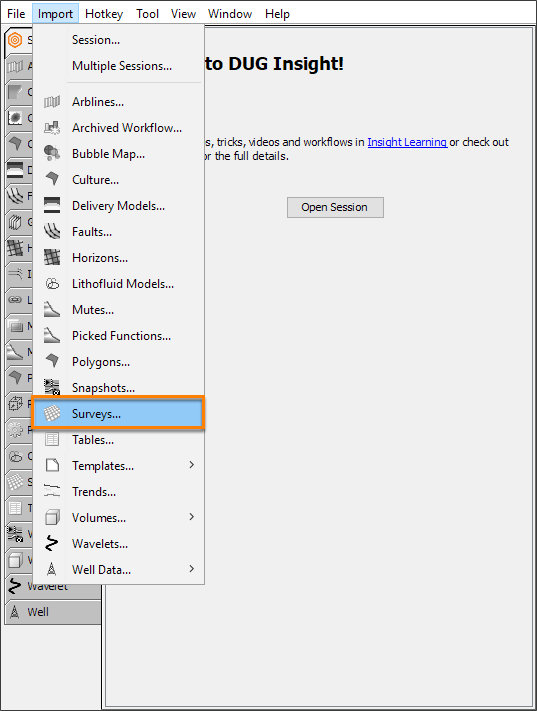Select Mutes... import option

[x=118, y=310]
